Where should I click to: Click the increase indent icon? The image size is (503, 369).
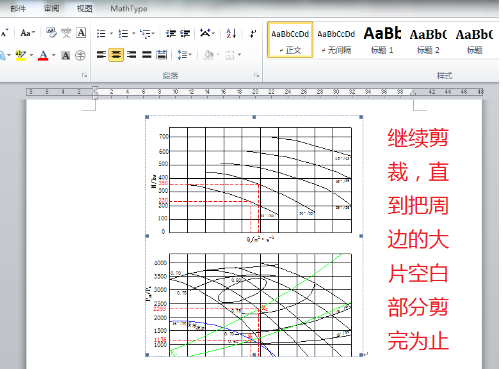(x=185, y=33)
